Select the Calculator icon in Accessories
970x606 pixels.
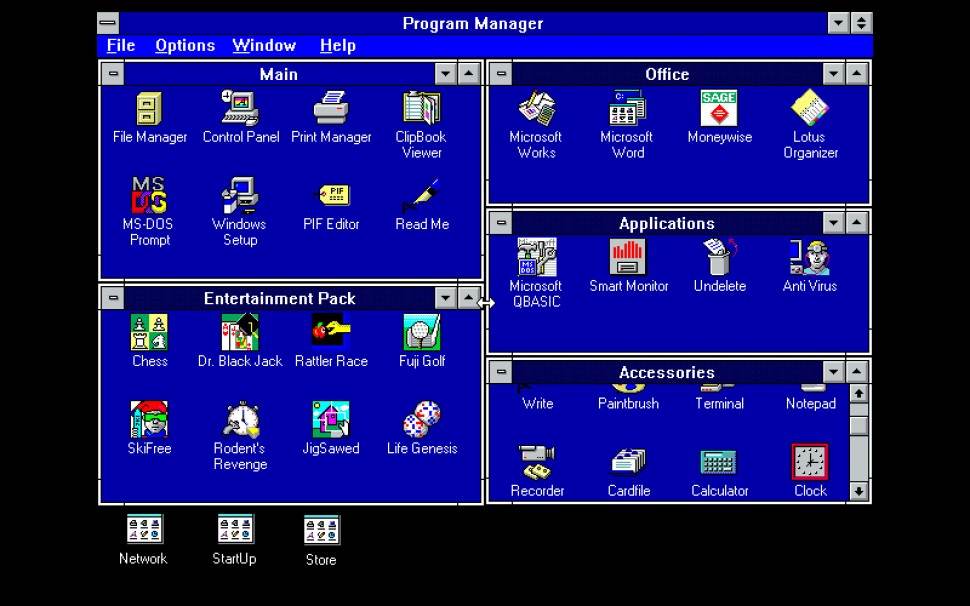coord(719,463)
